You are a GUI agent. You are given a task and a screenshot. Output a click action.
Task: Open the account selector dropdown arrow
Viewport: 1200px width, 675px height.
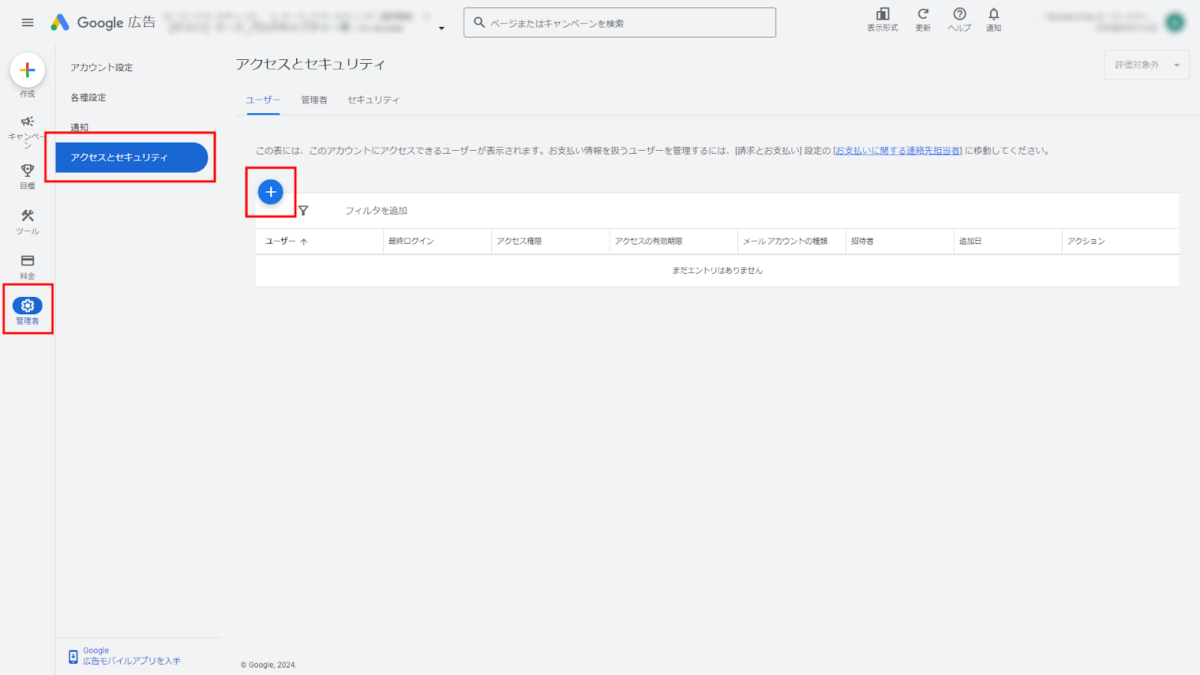click(441, 28)
